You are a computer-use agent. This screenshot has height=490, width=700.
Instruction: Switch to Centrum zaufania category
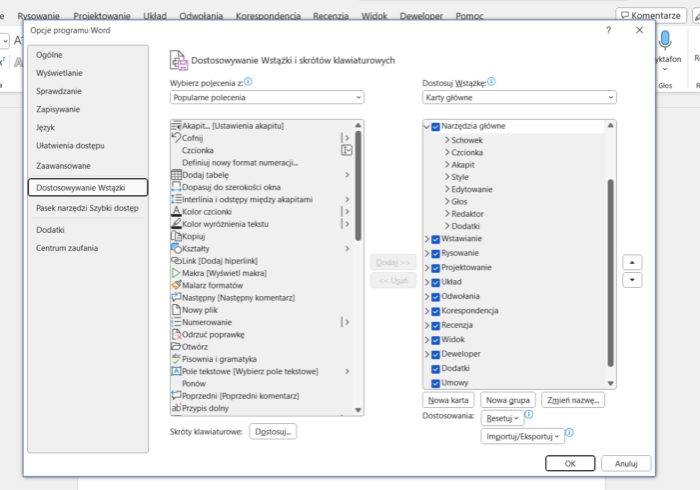(x=67, y=248)
